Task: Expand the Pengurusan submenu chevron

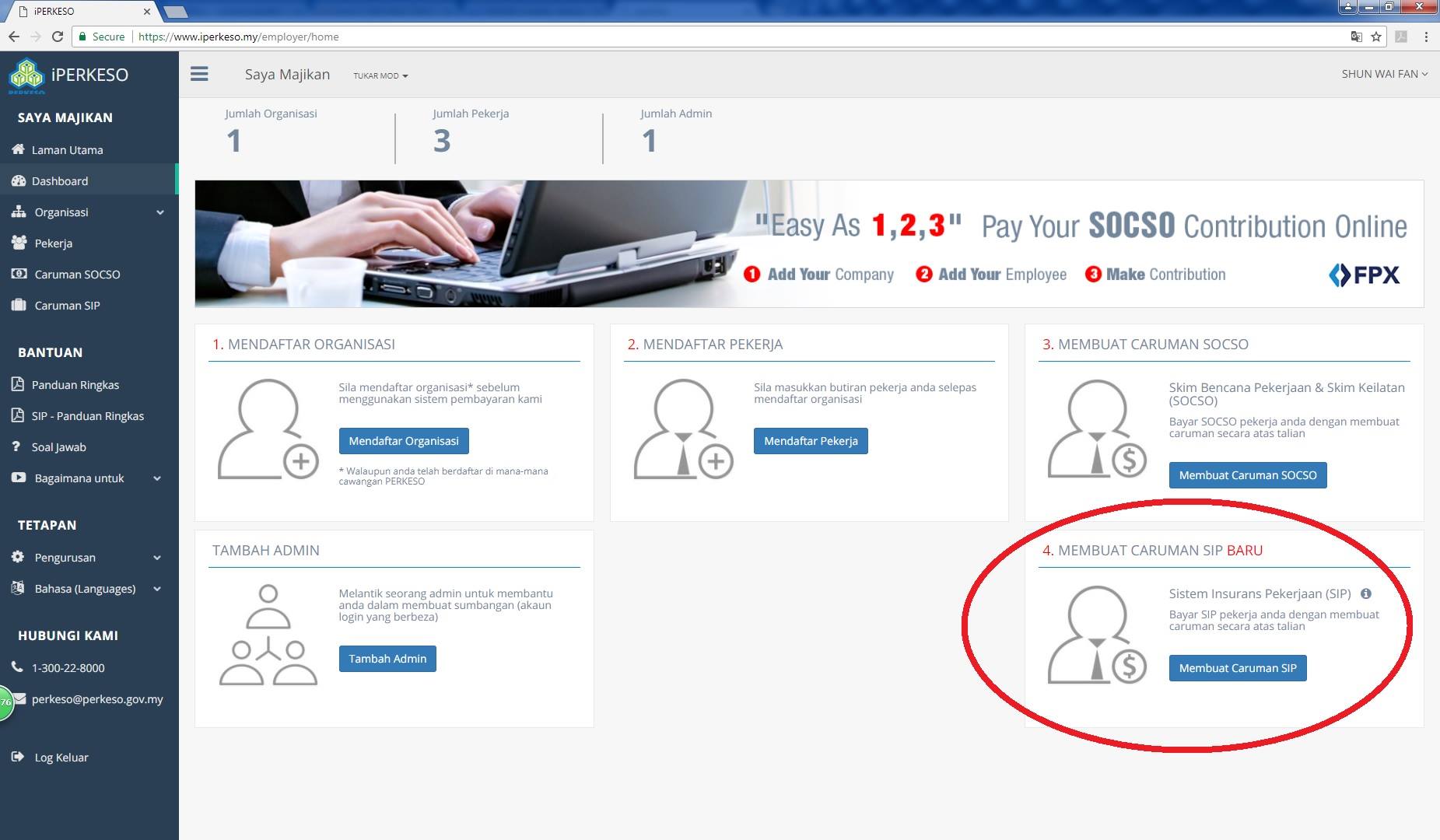Action: pyautogui.click(x=157, y=558)
